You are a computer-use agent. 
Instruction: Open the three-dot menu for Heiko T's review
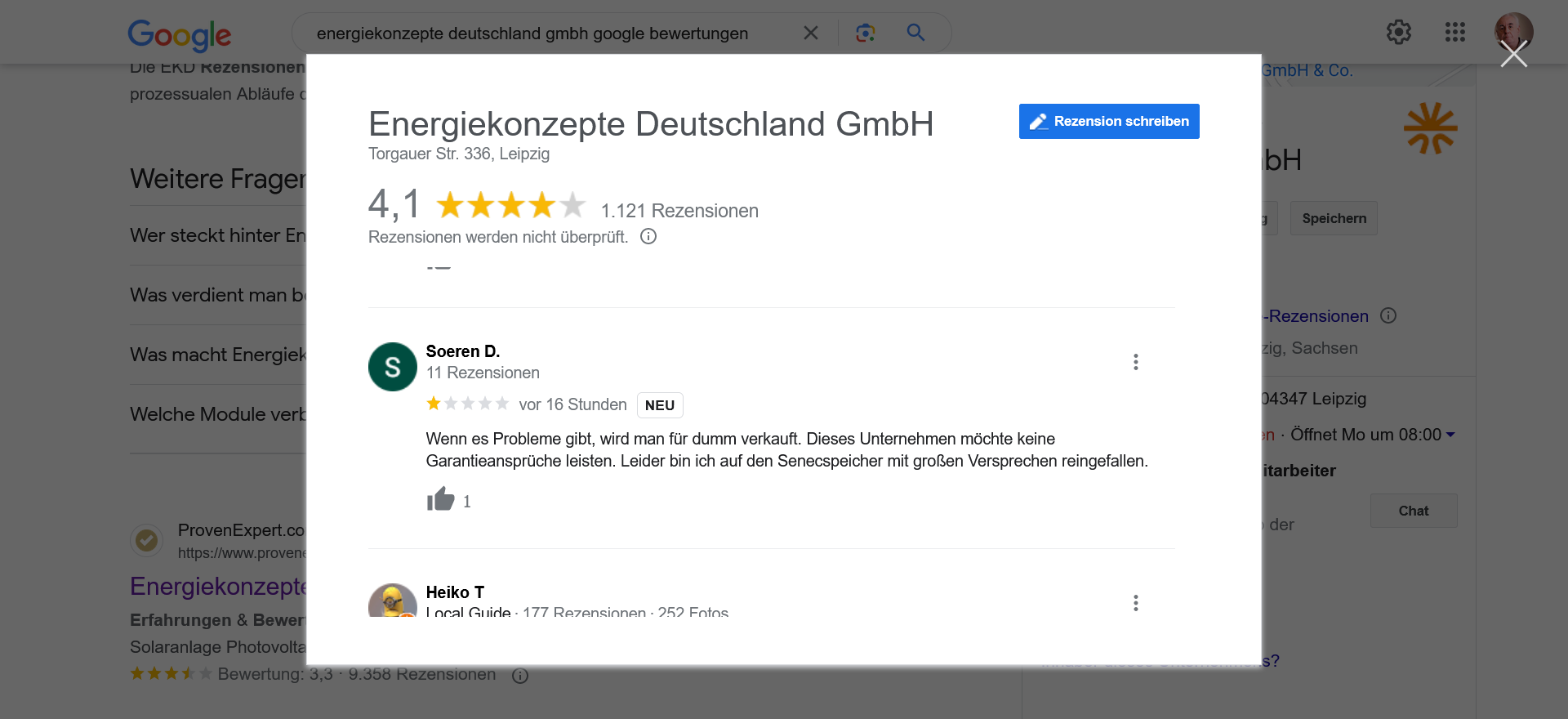[1135, 603]
